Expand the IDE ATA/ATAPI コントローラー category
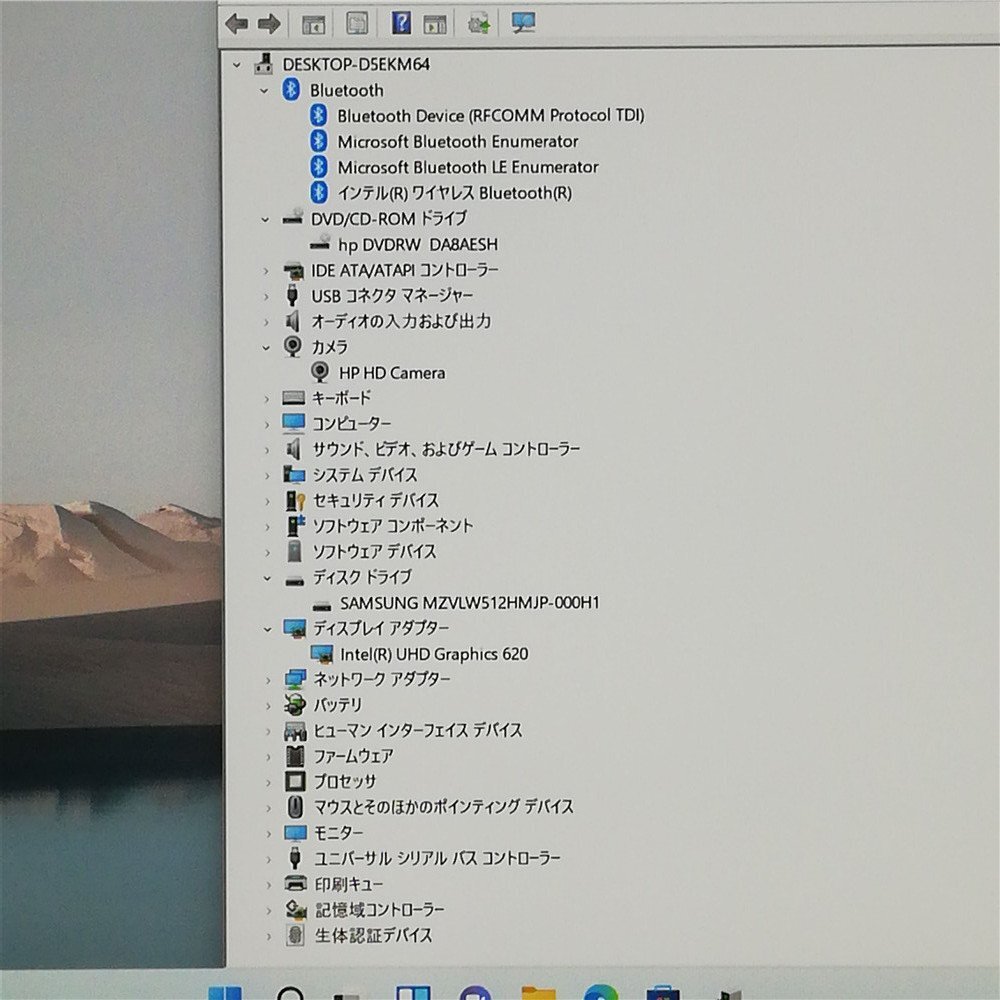Image resolution: width=1000 pixels, height=1000 pixels. point(266,271)
